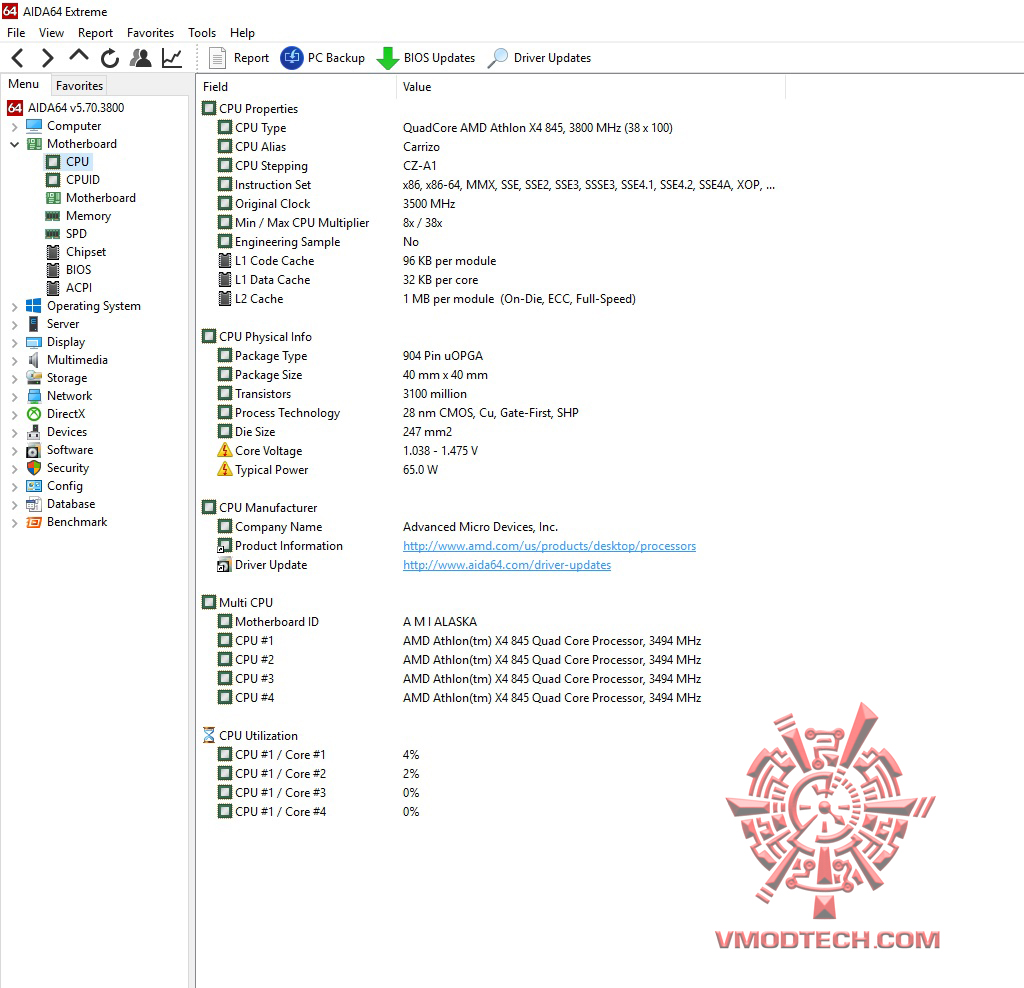Click the Back navigation arrow
1024x988 pixels.
click(18, 58)
